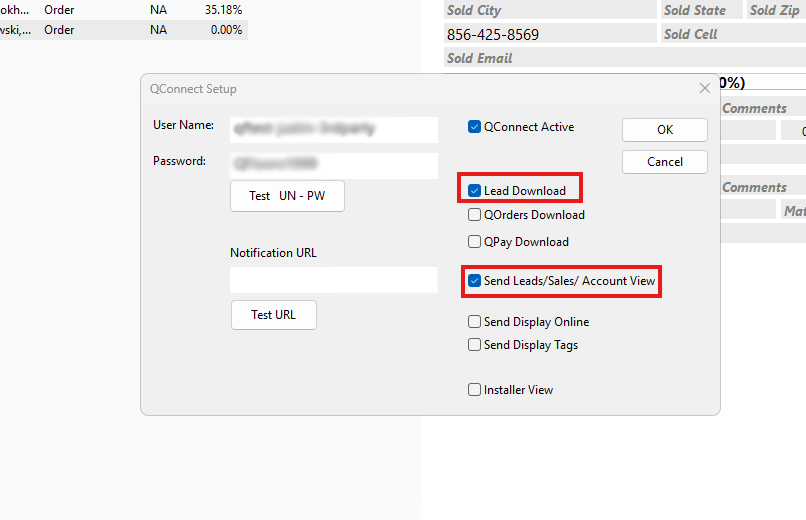The width and height of the screenshot is (806, 520).
Task: Turn on Installer View checkbox
Action: click(474, 389)
